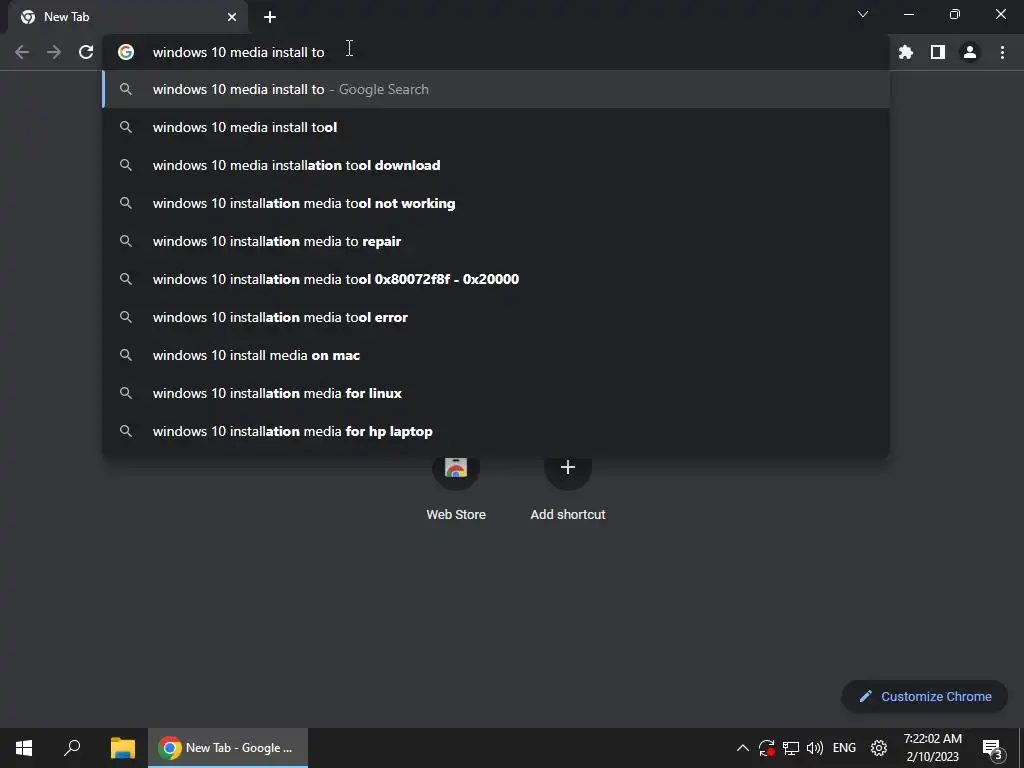Click the ENG language indicator

point(844,748)
